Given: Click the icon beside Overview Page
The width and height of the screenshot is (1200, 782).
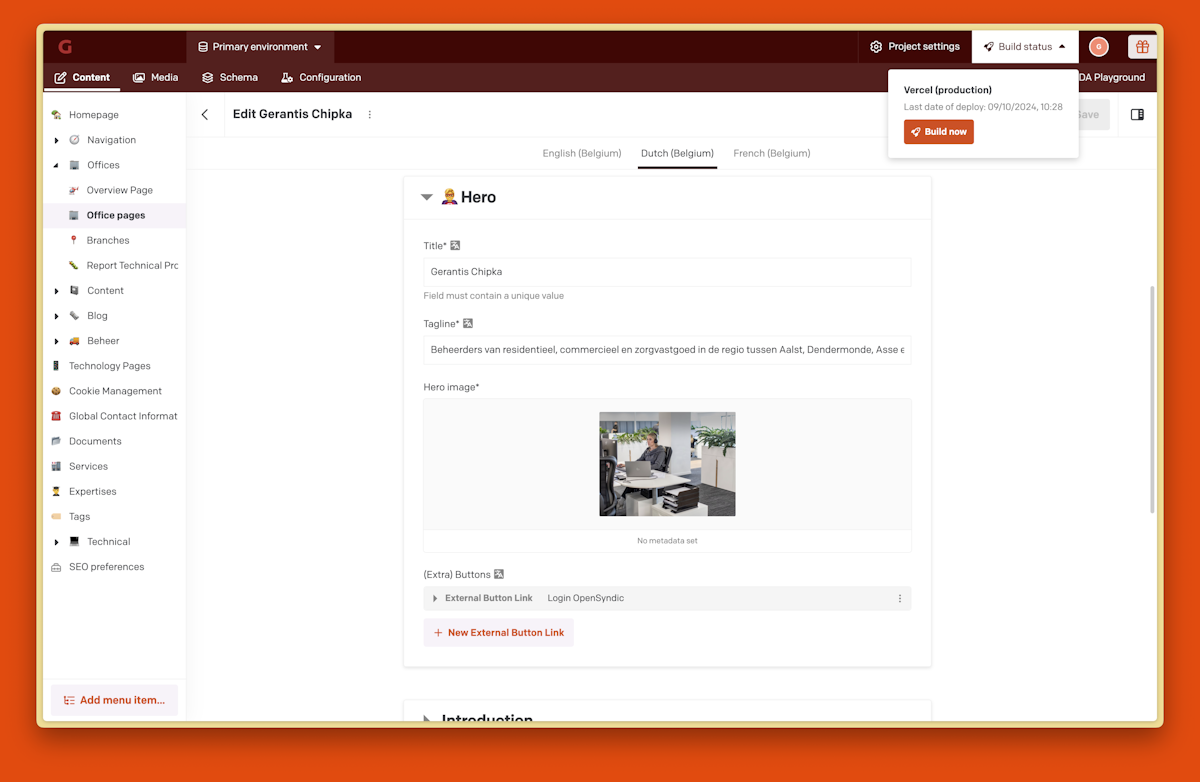Looking at the screenshot, I should 74,190.
